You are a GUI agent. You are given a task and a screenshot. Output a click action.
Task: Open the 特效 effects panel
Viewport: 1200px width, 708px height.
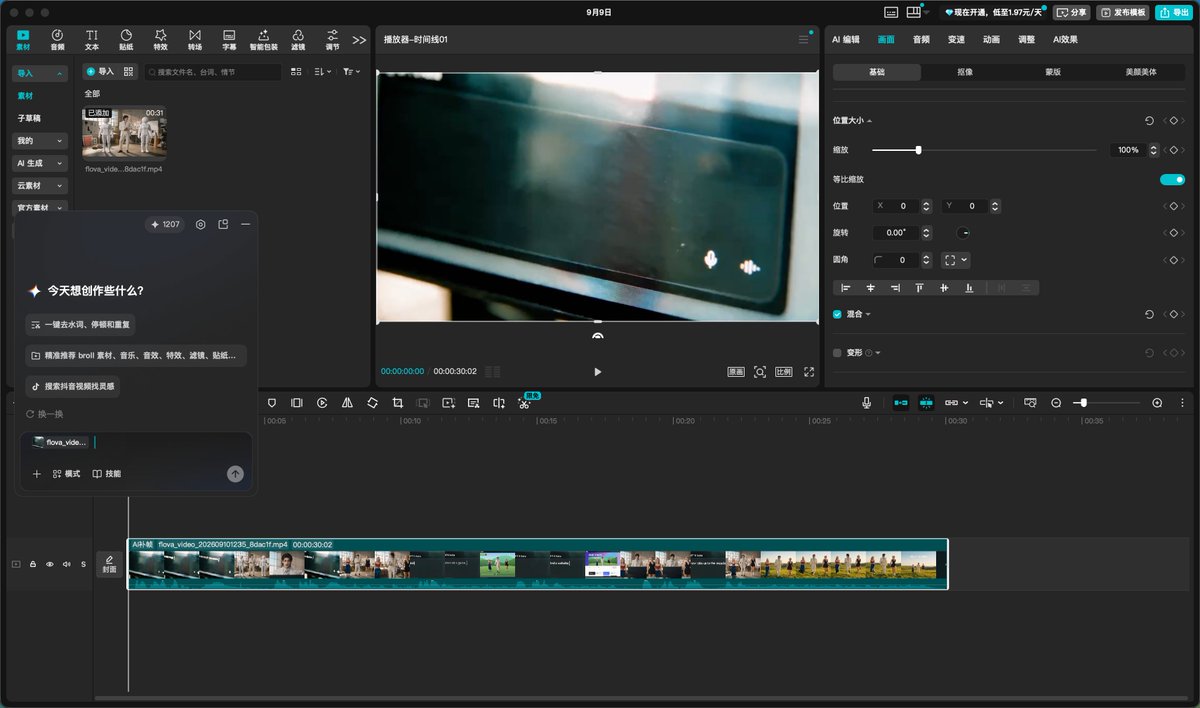pos(160,39)
